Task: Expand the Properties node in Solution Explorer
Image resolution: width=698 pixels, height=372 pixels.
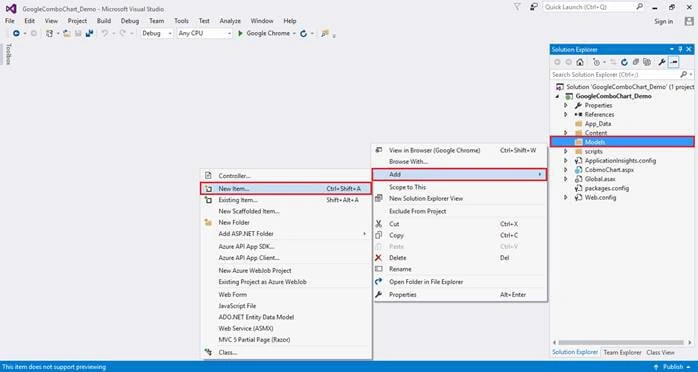Action: pyautogui.click(x=565, y=105)
